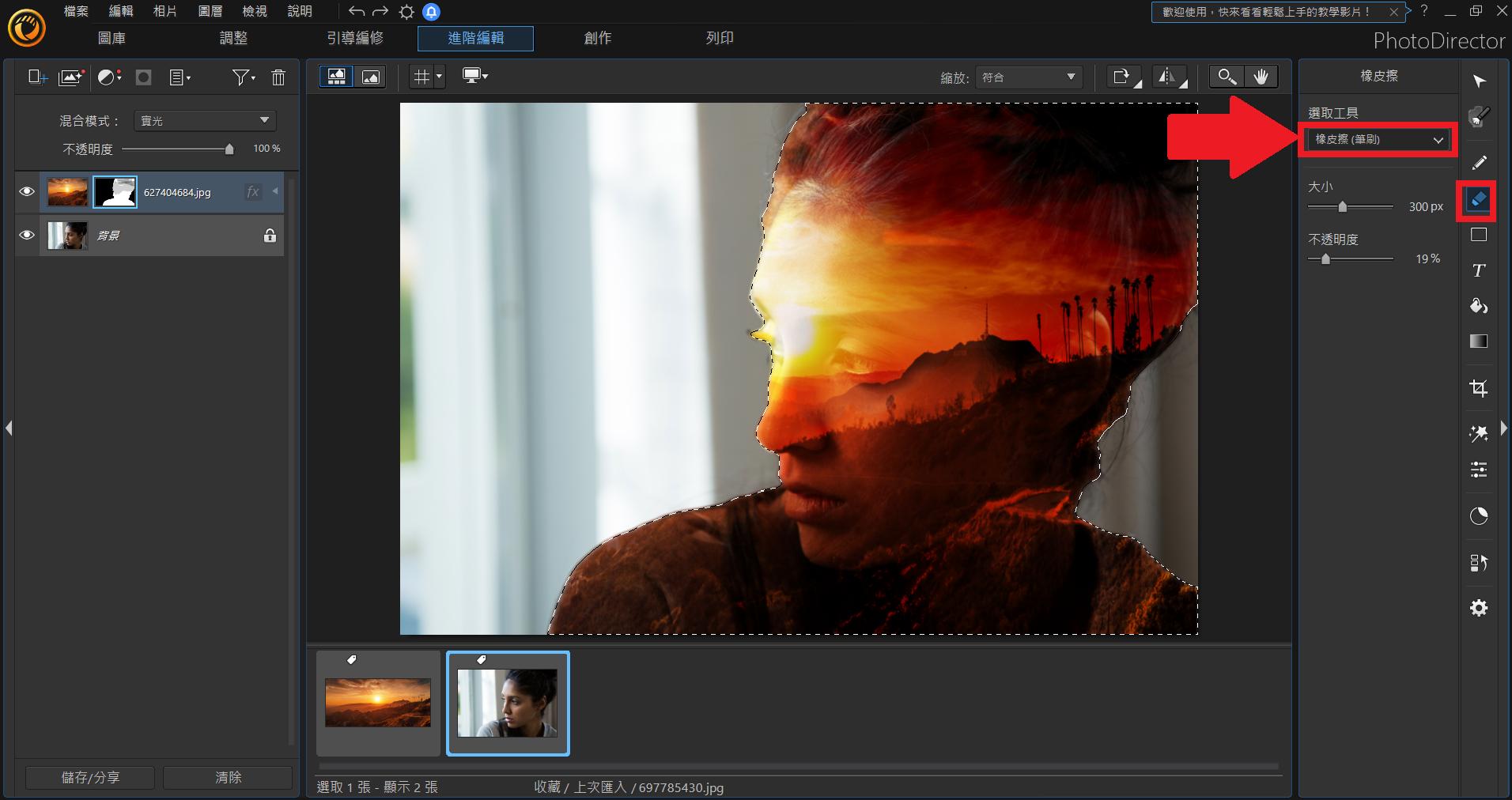Viewport: 1512px width, 800px height.
Task: Adjust the eraser 大小 size slider
Action: [1342, 207]
